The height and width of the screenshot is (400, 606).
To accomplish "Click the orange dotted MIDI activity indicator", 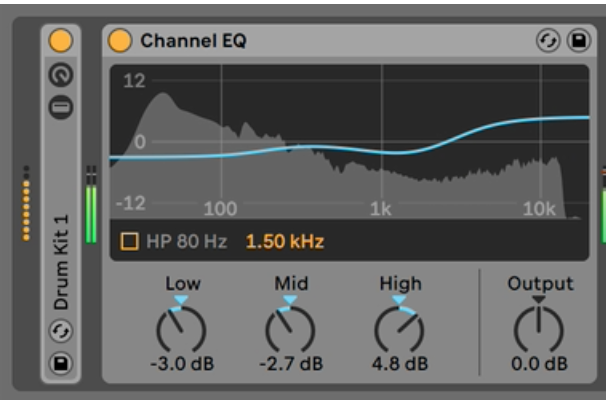I will click(26, 204).
